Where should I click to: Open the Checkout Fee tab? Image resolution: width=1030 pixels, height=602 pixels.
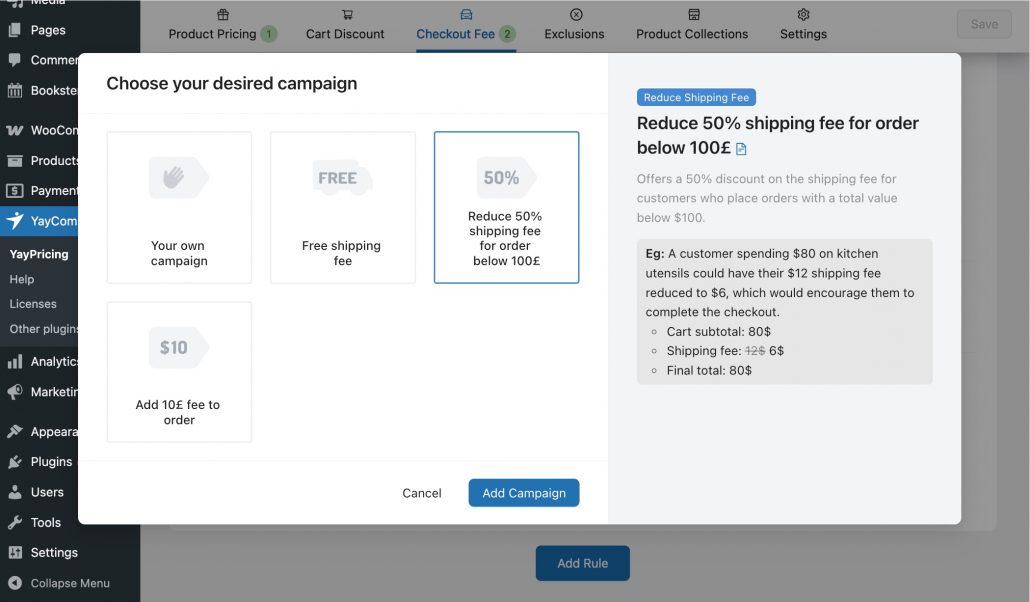[x=466, y=26]
